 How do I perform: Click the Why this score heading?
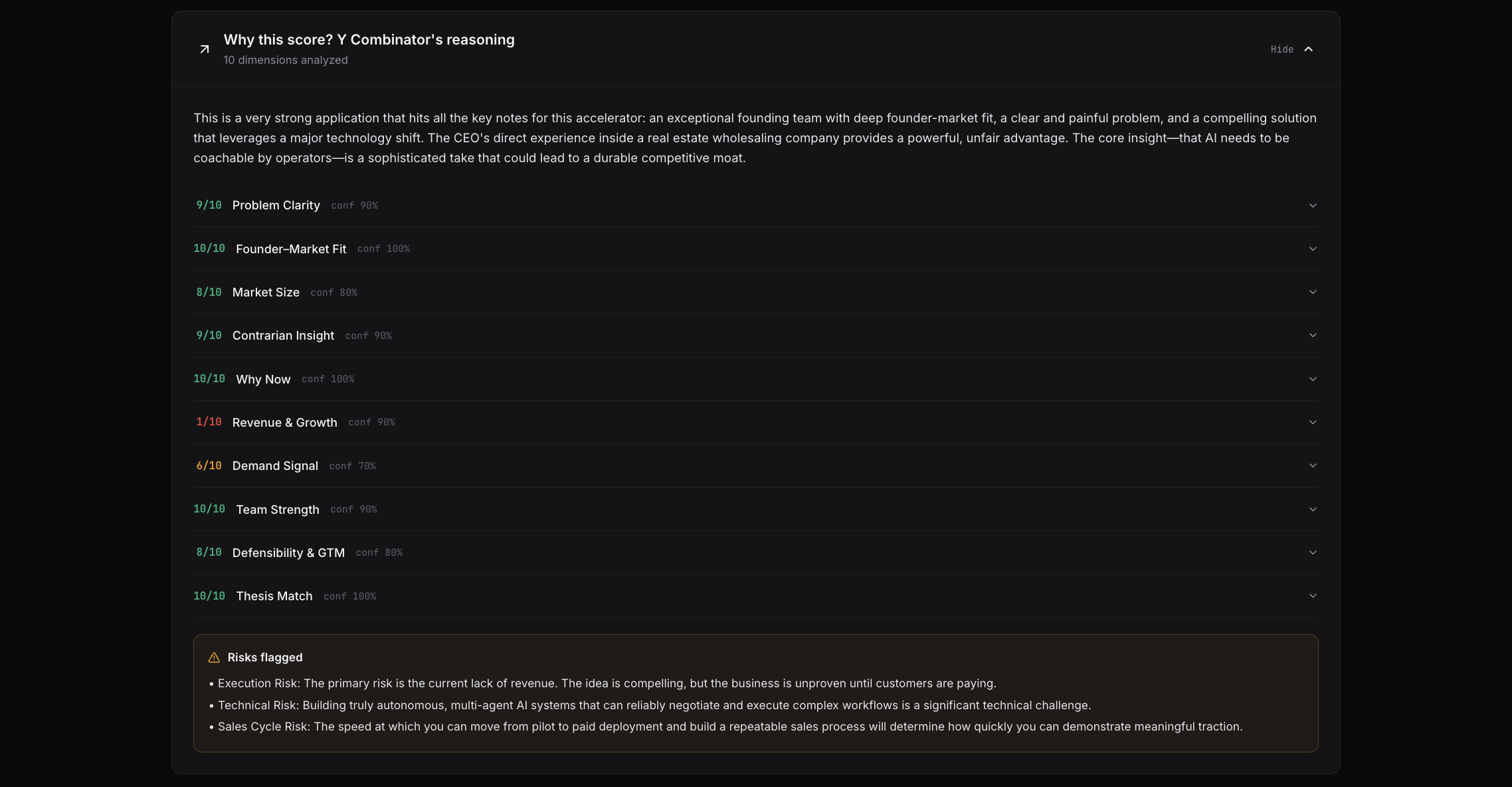click(369, 40)
